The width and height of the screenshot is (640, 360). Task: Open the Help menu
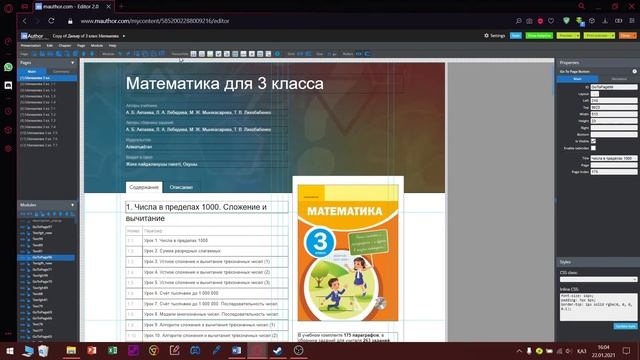113,46
